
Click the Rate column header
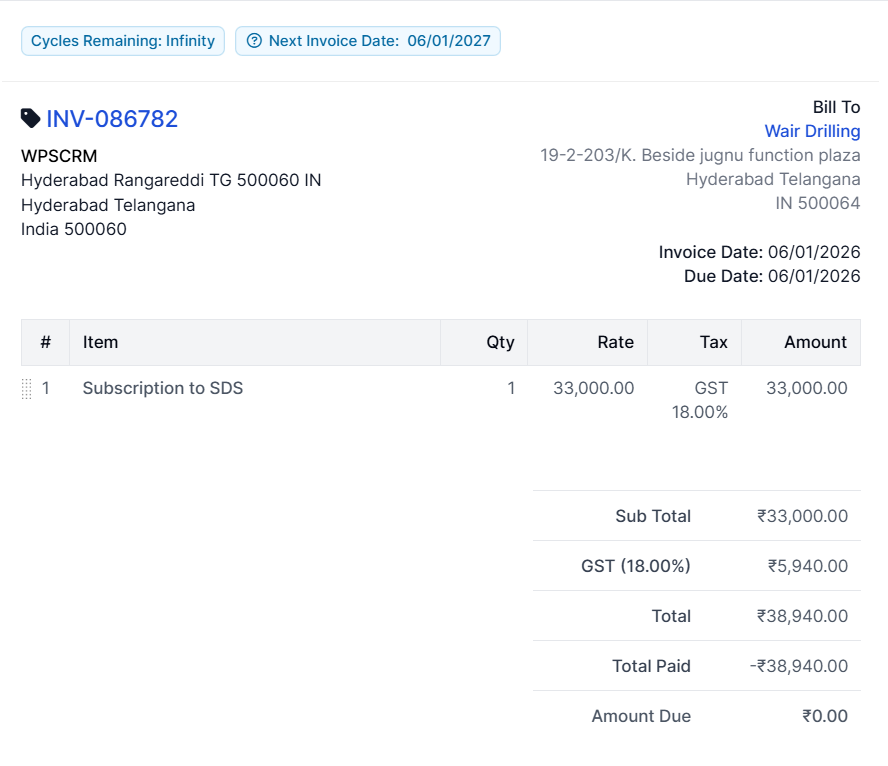point(615,342)
